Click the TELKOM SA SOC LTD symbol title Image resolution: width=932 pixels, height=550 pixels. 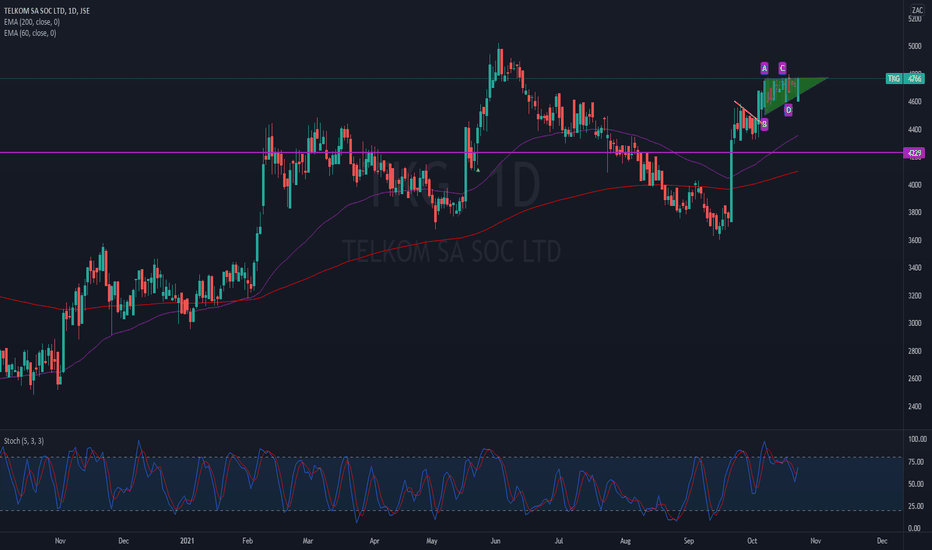tap(47, 11)
